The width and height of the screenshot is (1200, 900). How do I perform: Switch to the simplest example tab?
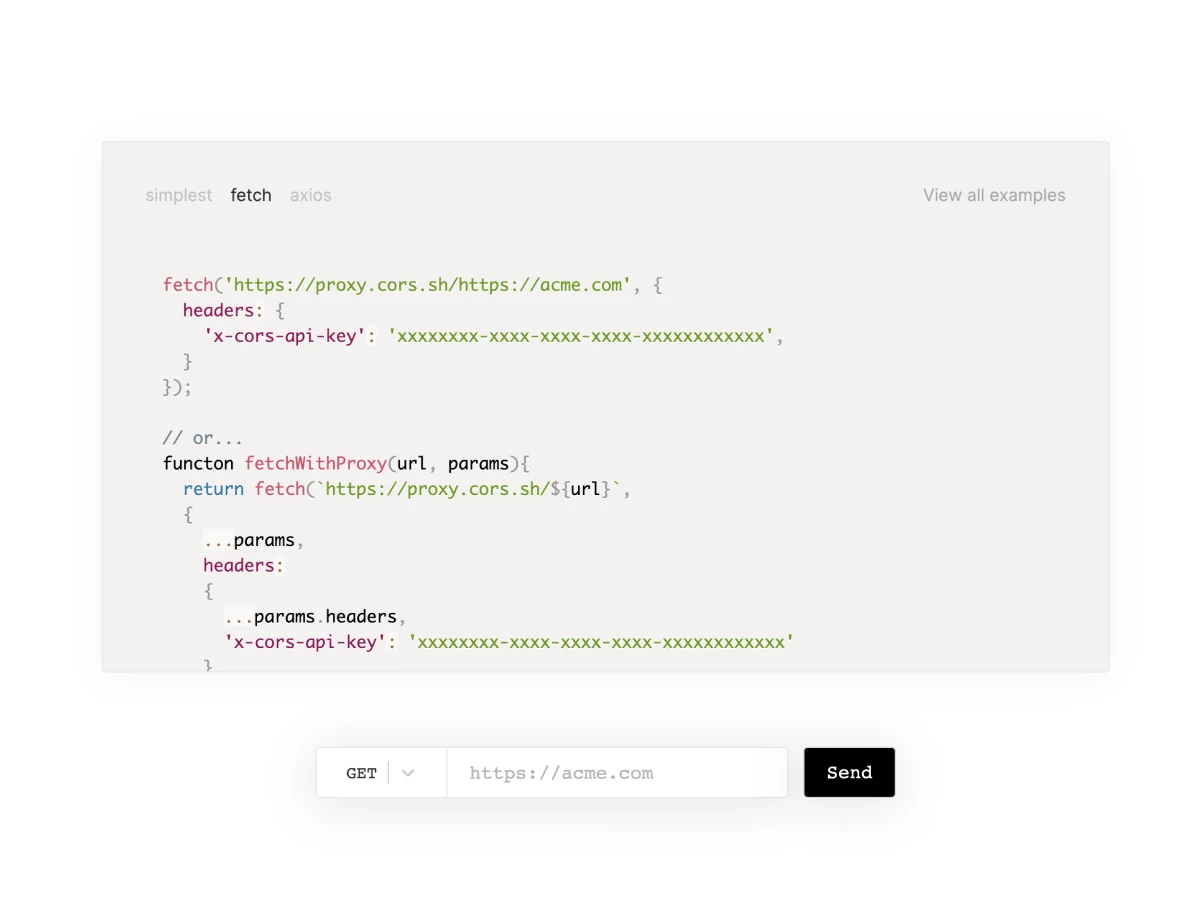179,195
